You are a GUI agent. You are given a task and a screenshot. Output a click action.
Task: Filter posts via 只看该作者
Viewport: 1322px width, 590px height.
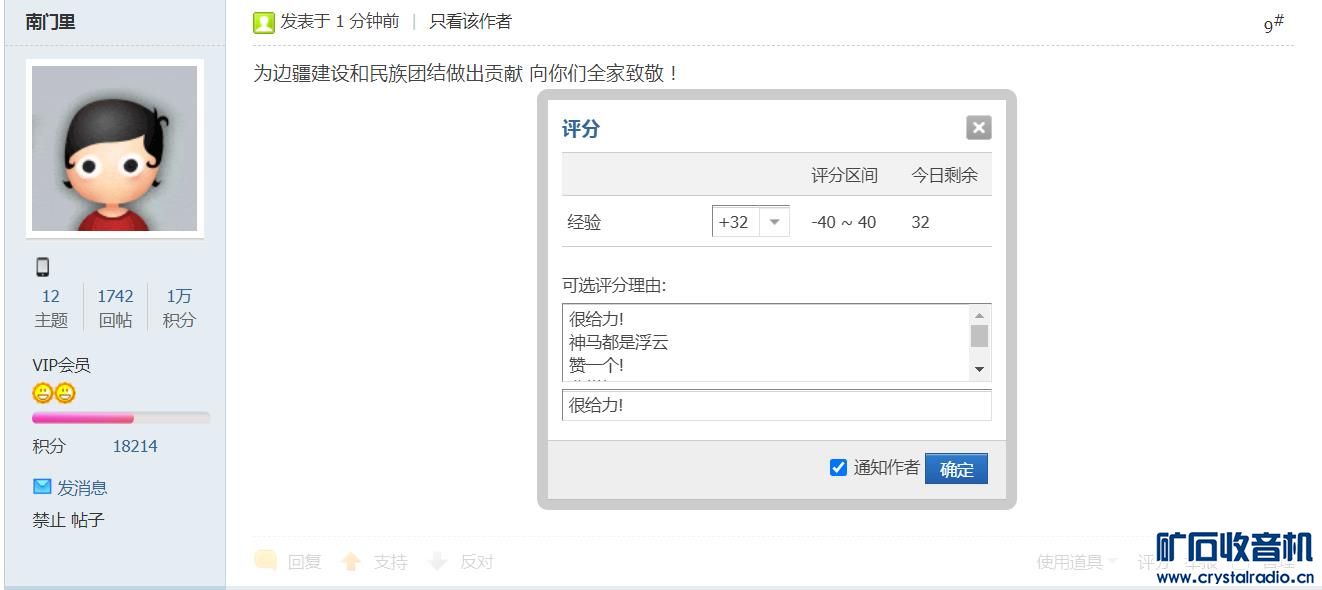tap(470, 21)
